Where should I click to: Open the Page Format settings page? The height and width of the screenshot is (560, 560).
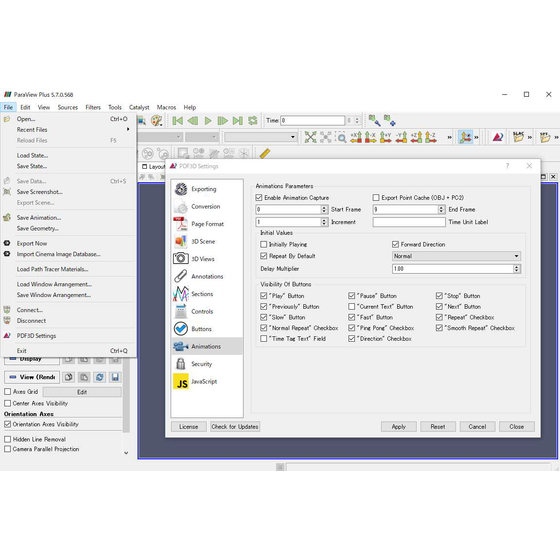207,224
